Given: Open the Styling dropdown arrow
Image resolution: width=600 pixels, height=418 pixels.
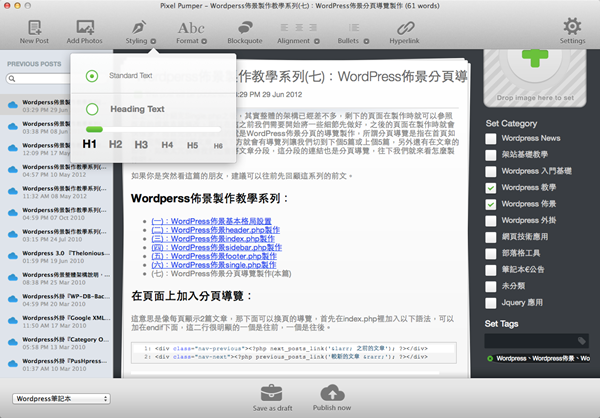Looking at the screenshot, I should tap(153, 41).
